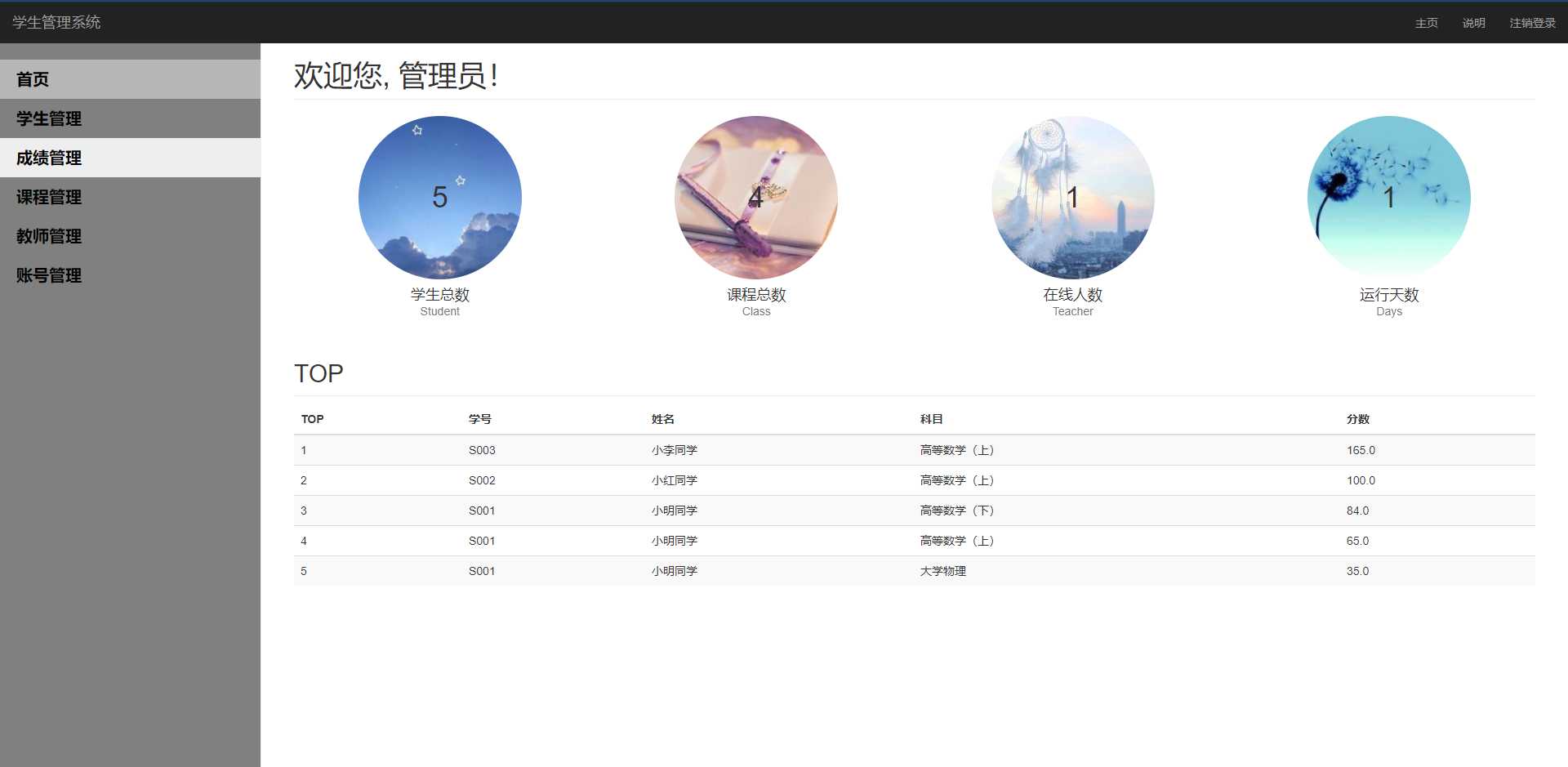
Task: Click the 在线人数 label
Action: [1073, 295]
